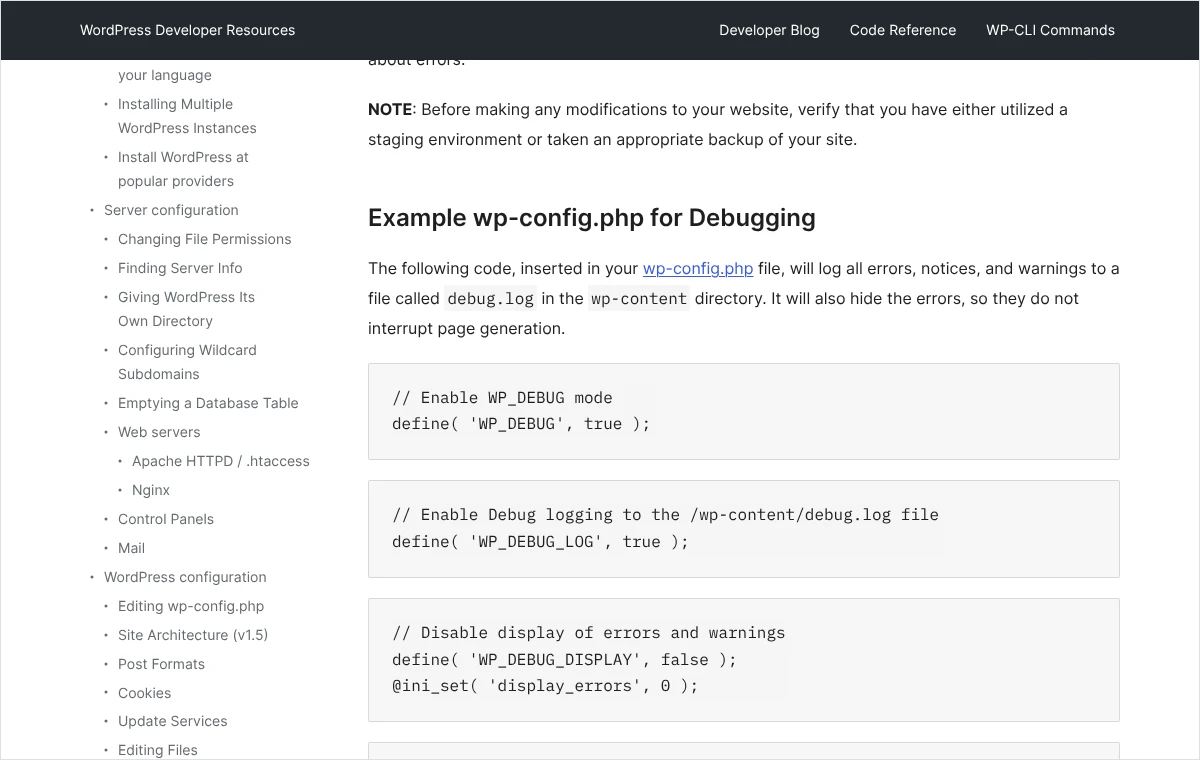This screenshot has height=760, width=1200.
Task: Open the Cookies sidebar link
Action: click(x=144, y=693)
